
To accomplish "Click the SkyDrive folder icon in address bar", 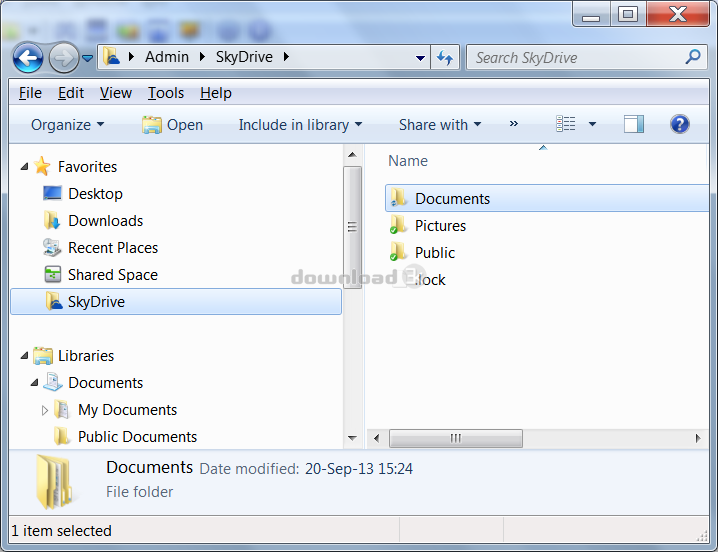I will click(x=111, y=57).
